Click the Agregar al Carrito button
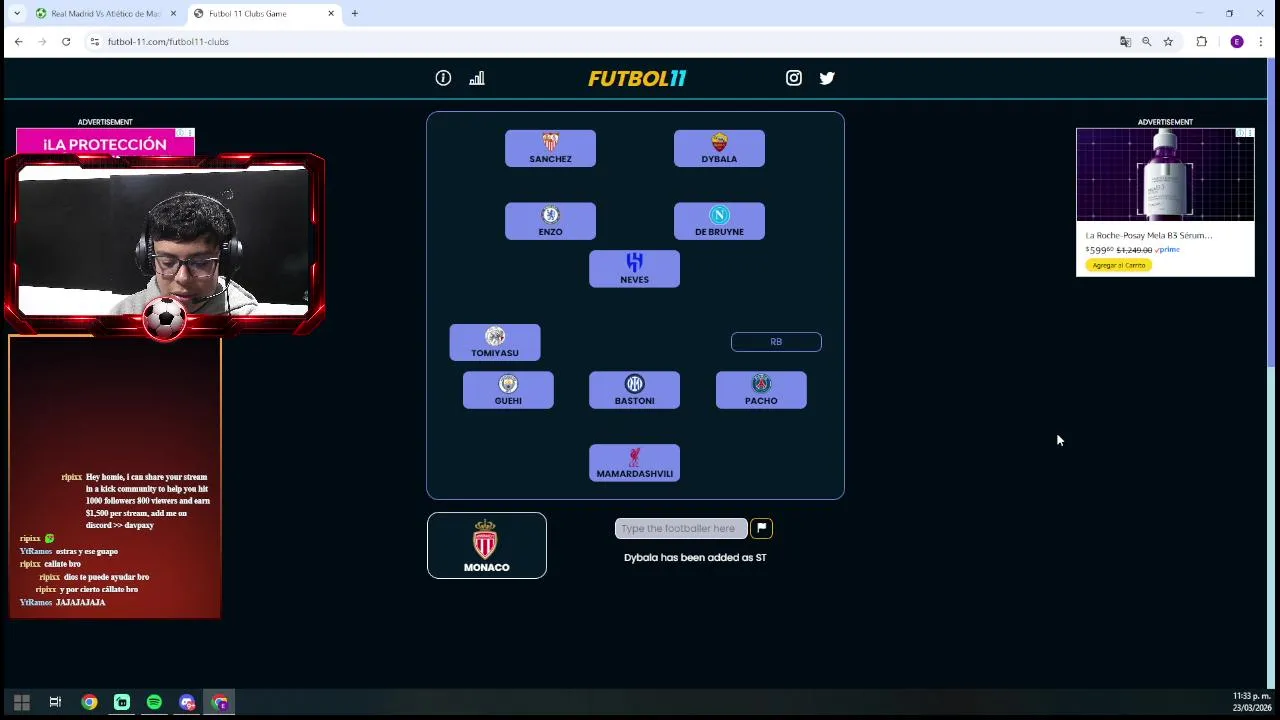Screen dimensions: 1280x720 (1119, 265)
